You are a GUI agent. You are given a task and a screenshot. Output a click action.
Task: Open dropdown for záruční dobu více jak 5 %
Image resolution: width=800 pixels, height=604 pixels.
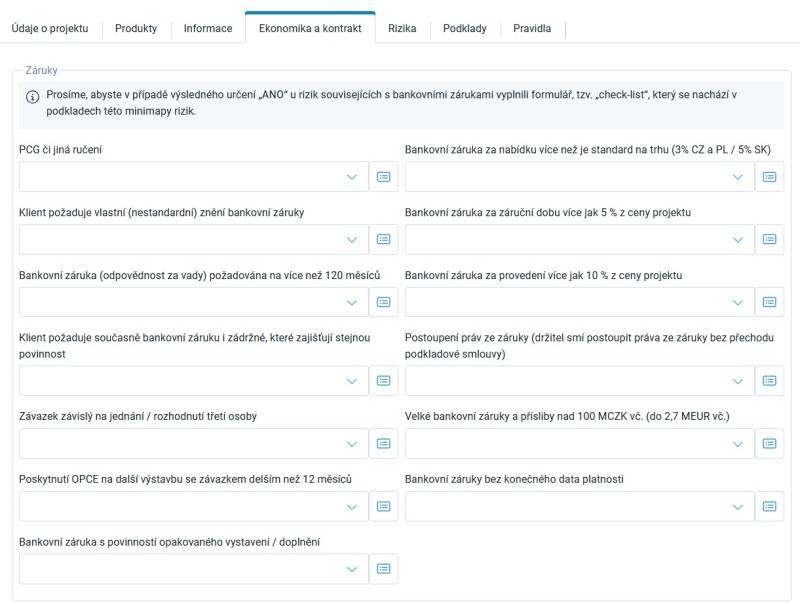(x=580, y=239)
